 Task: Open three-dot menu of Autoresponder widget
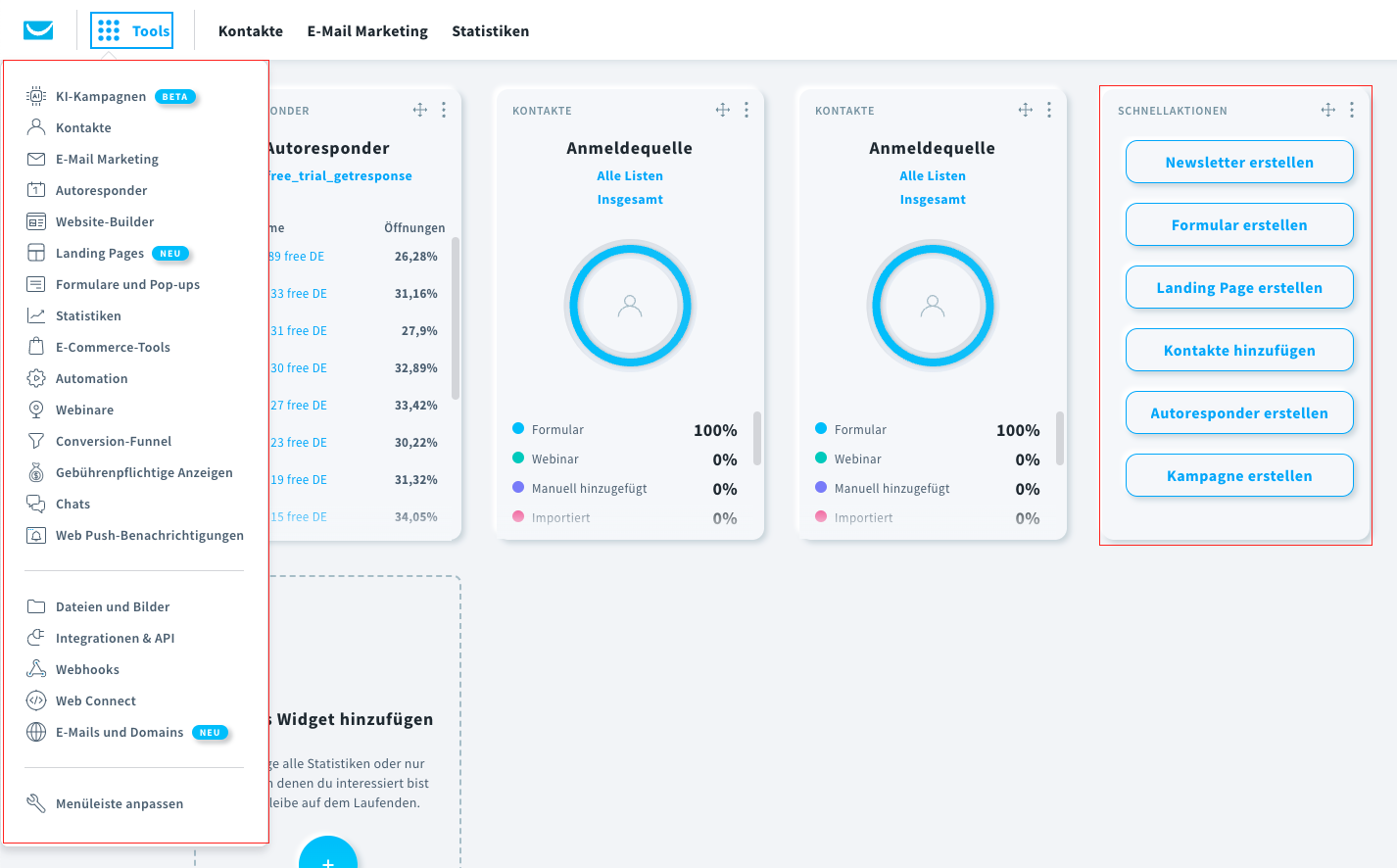pyautogui.click(x=444, y=110)
